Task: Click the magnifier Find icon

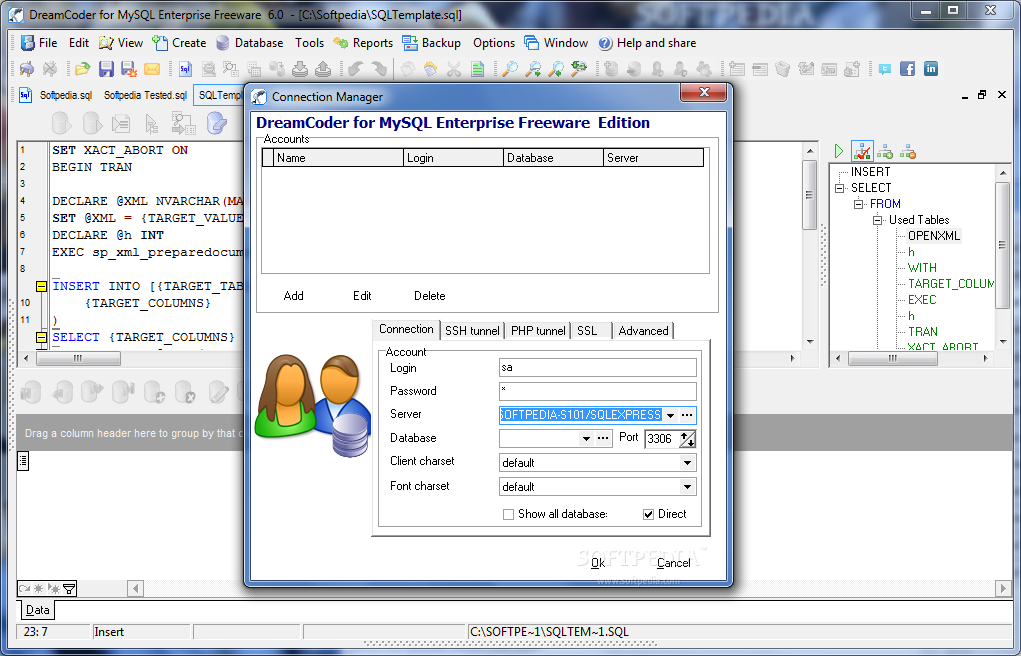Action: [x=510, y=68]
